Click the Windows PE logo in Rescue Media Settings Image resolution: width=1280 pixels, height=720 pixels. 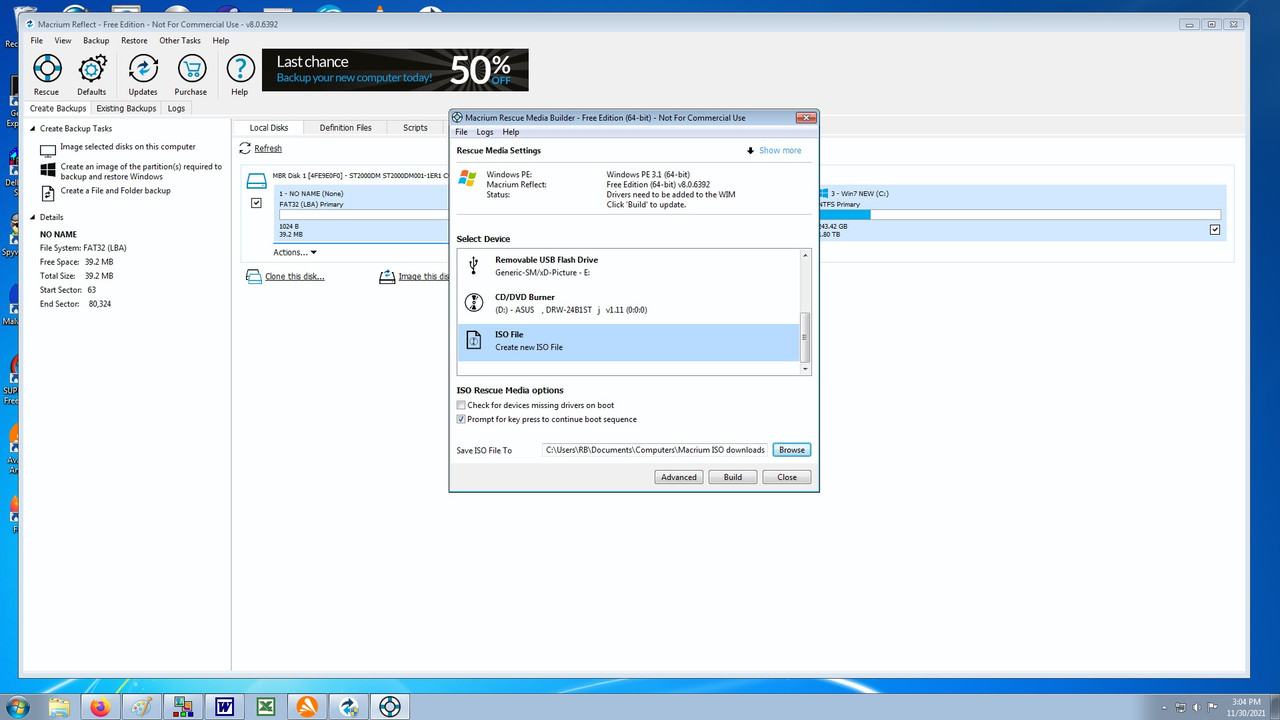click(x=467, y=178)
